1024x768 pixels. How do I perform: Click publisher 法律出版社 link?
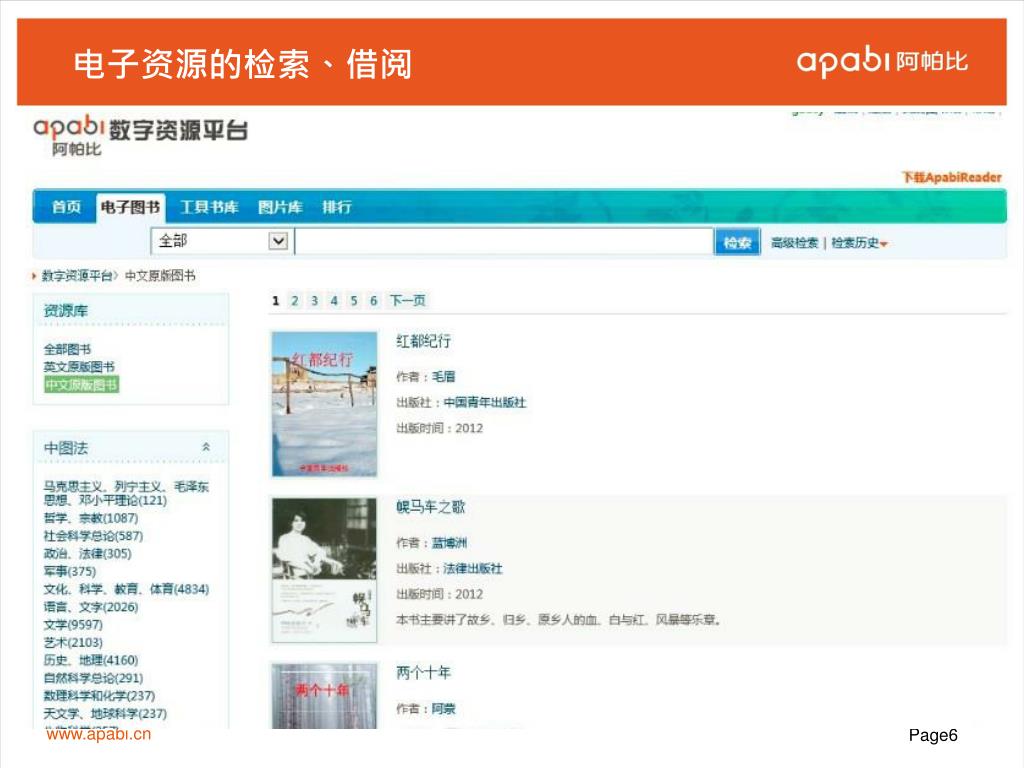tap(473, 568)
